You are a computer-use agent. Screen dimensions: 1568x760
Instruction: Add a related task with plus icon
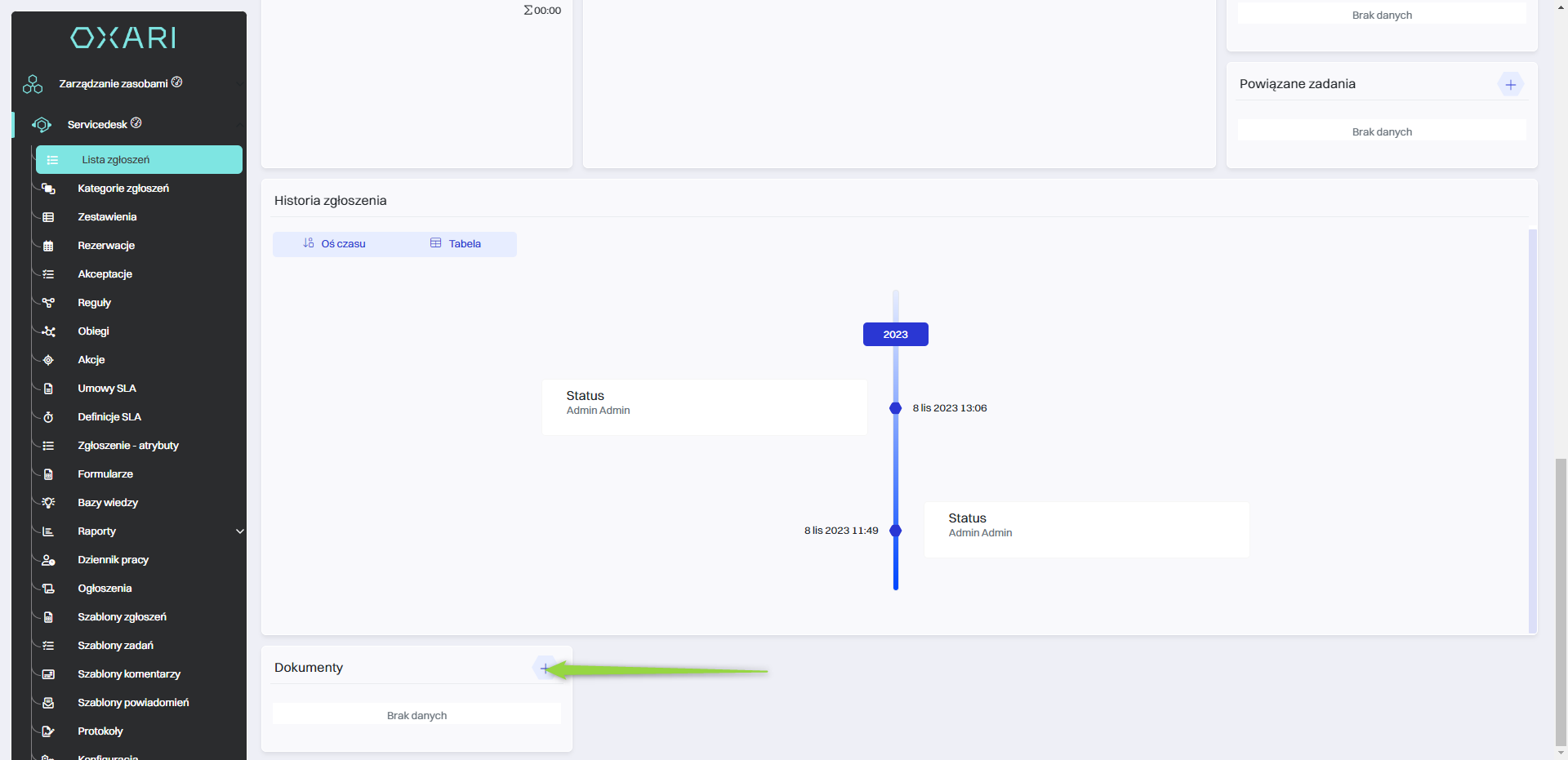(x=1510, y=85)
